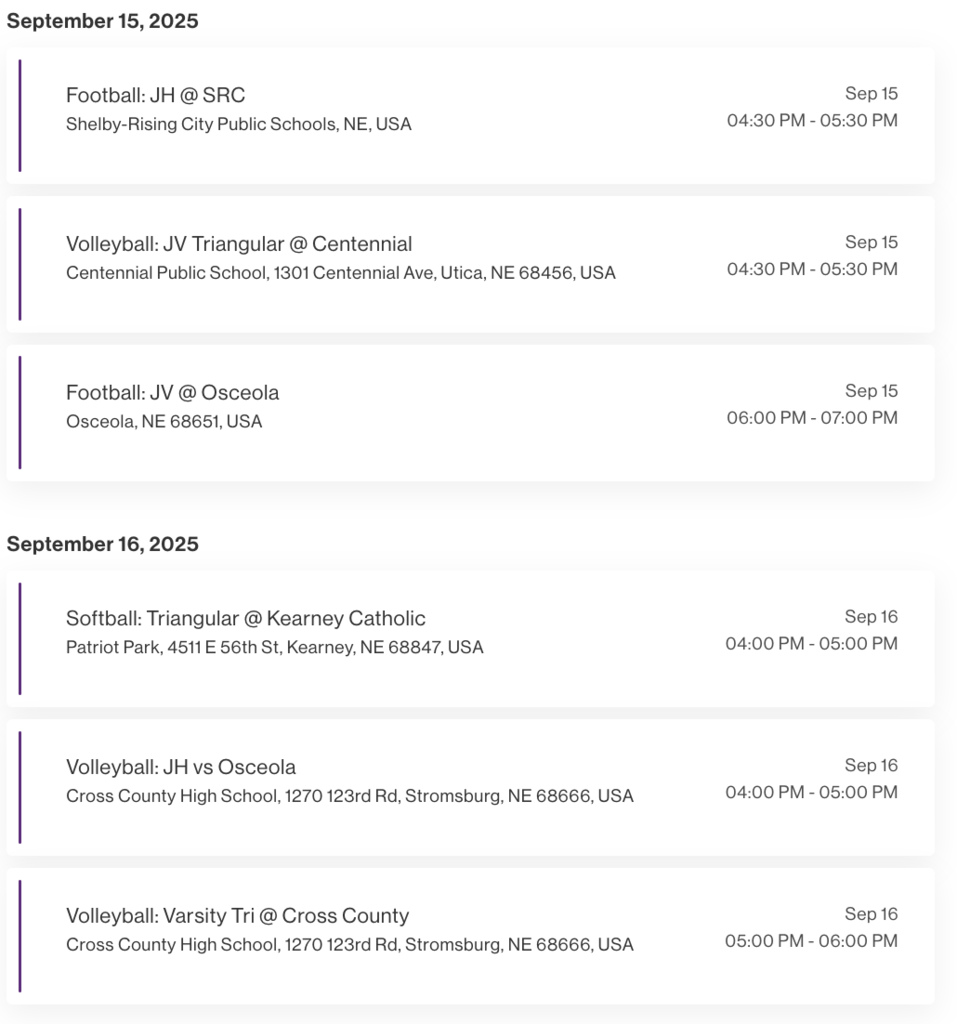957x1024 pixels.
Task: Click the September 15, 2025 date heading
Action: pyautogui.click(x=103, y=21)
